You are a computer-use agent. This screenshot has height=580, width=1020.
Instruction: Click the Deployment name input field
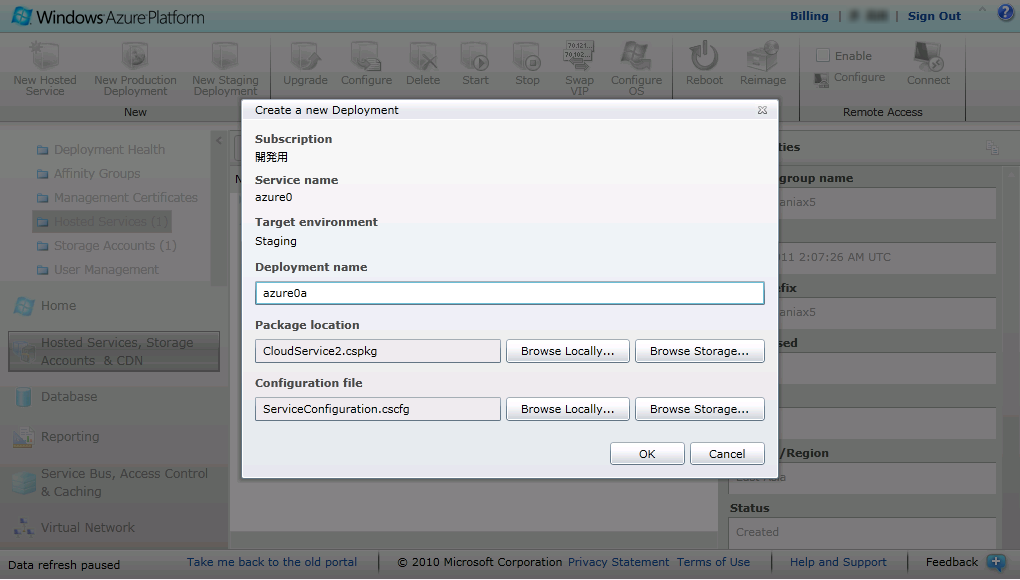coord(509,293)
